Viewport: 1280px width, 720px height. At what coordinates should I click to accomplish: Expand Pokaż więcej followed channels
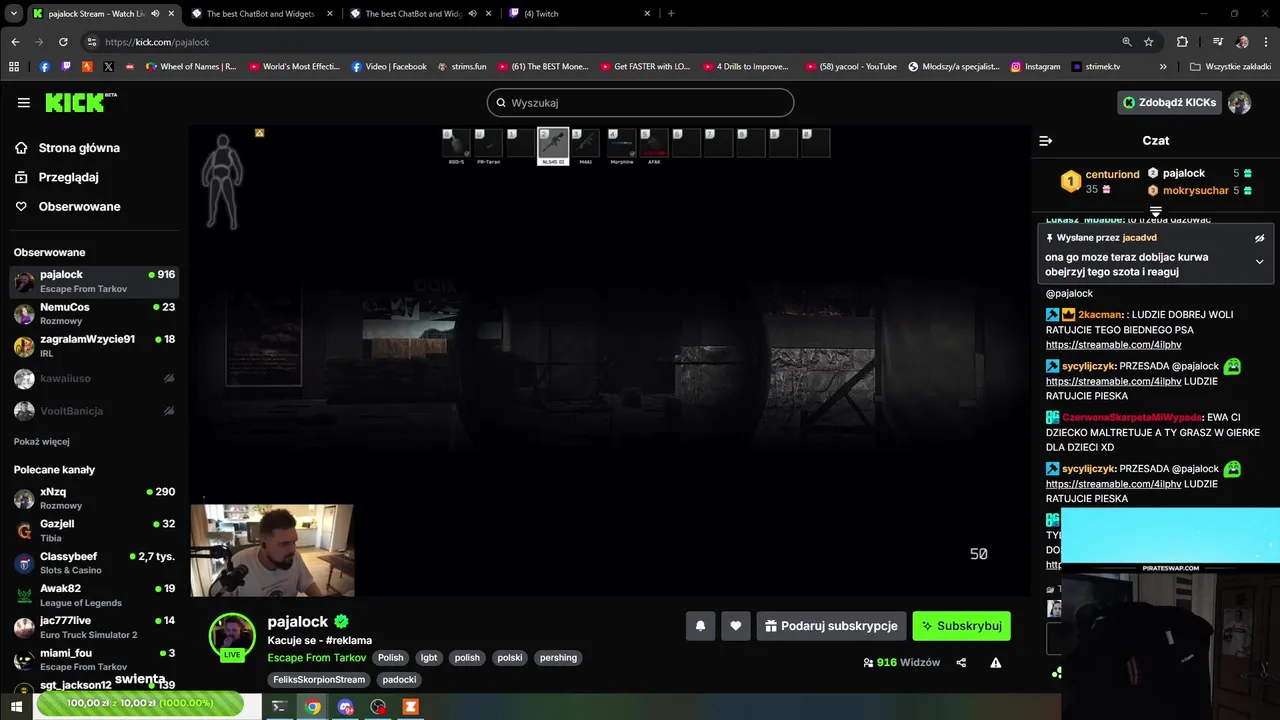42,441
